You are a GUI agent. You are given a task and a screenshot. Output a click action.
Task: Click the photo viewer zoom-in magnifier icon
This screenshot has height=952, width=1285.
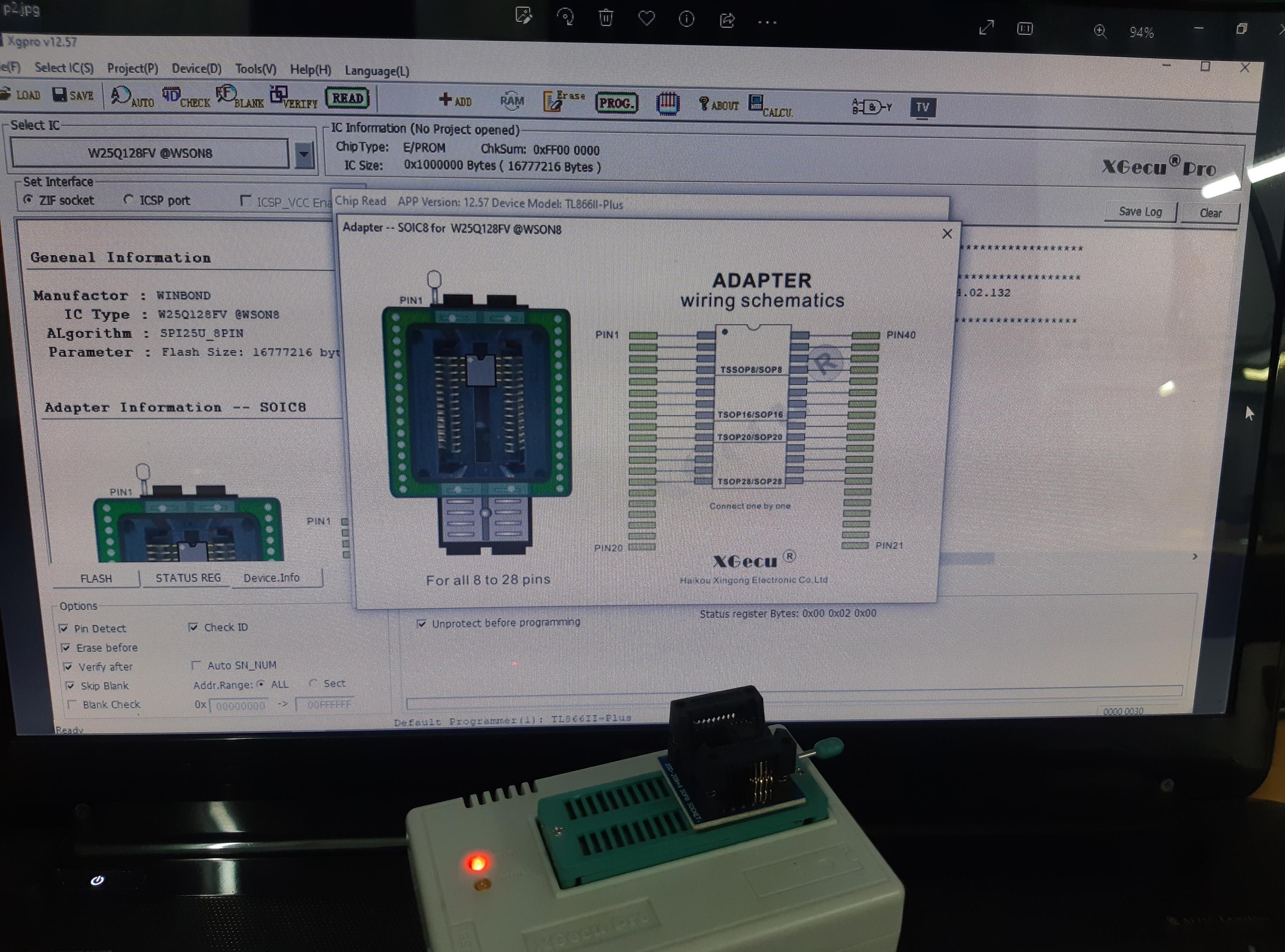pos(1100,31)
